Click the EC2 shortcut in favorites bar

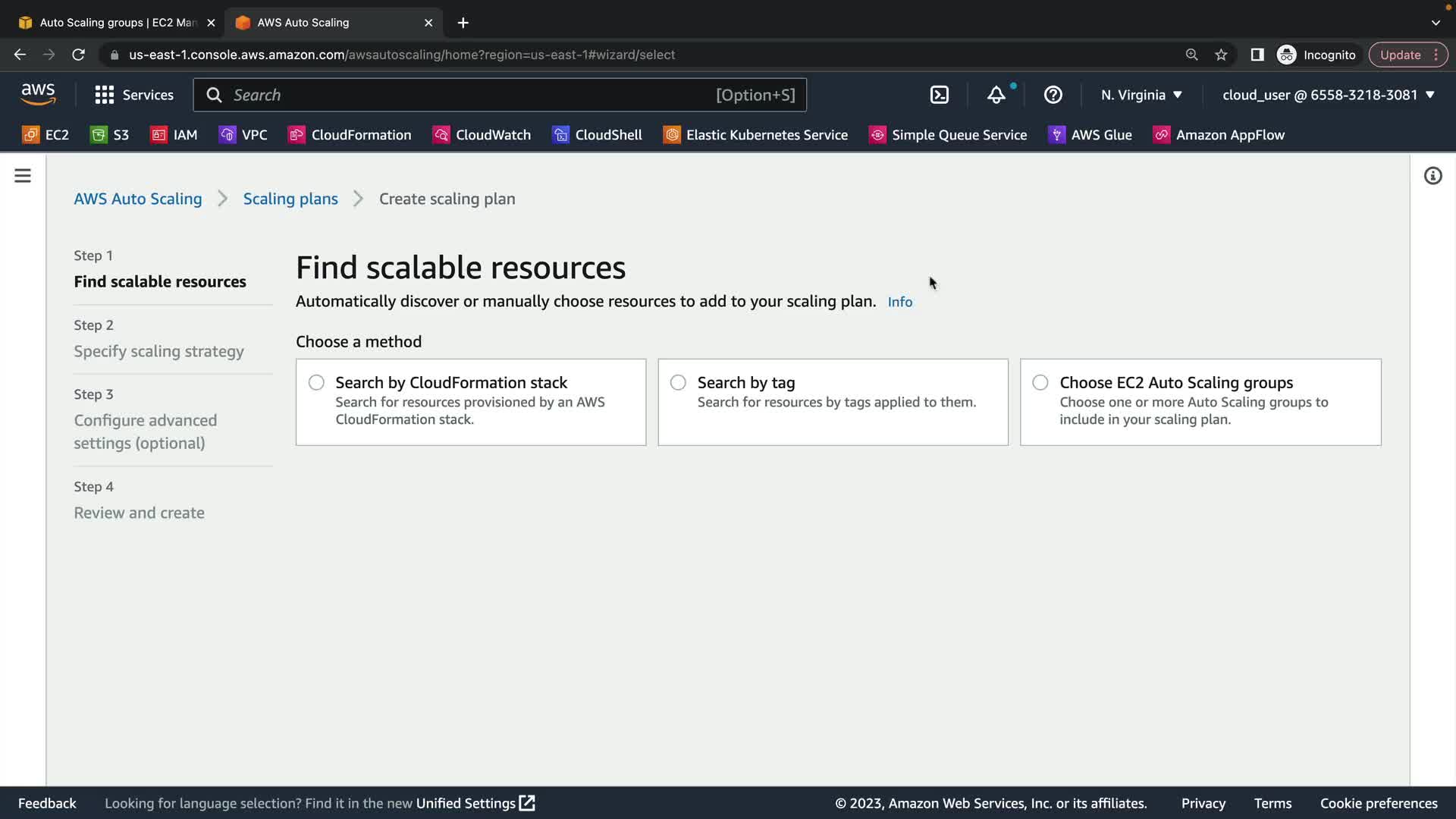coord(45,135)
